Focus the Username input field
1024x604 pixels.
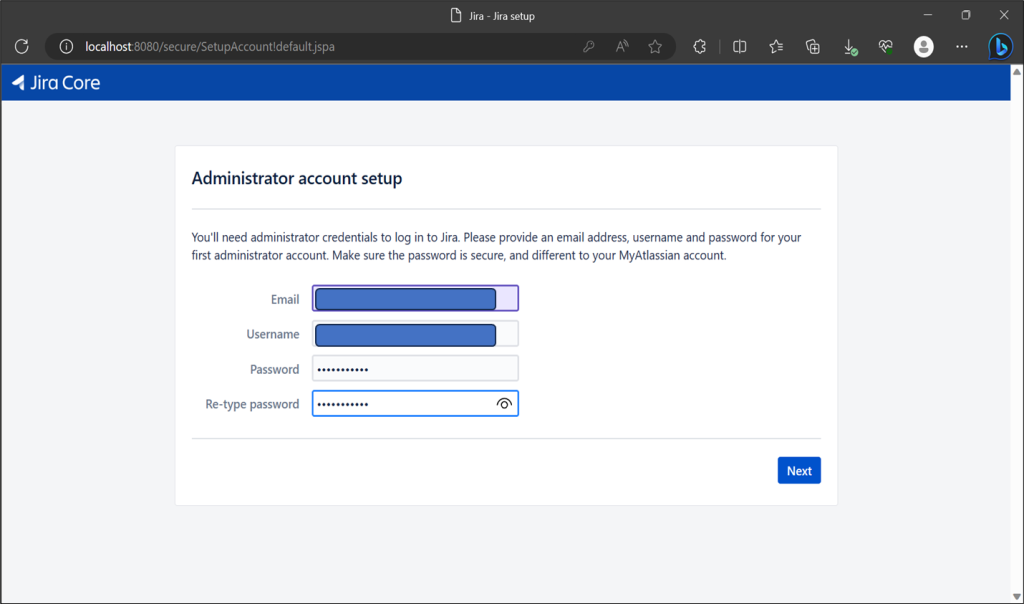[x=415, y=334]
